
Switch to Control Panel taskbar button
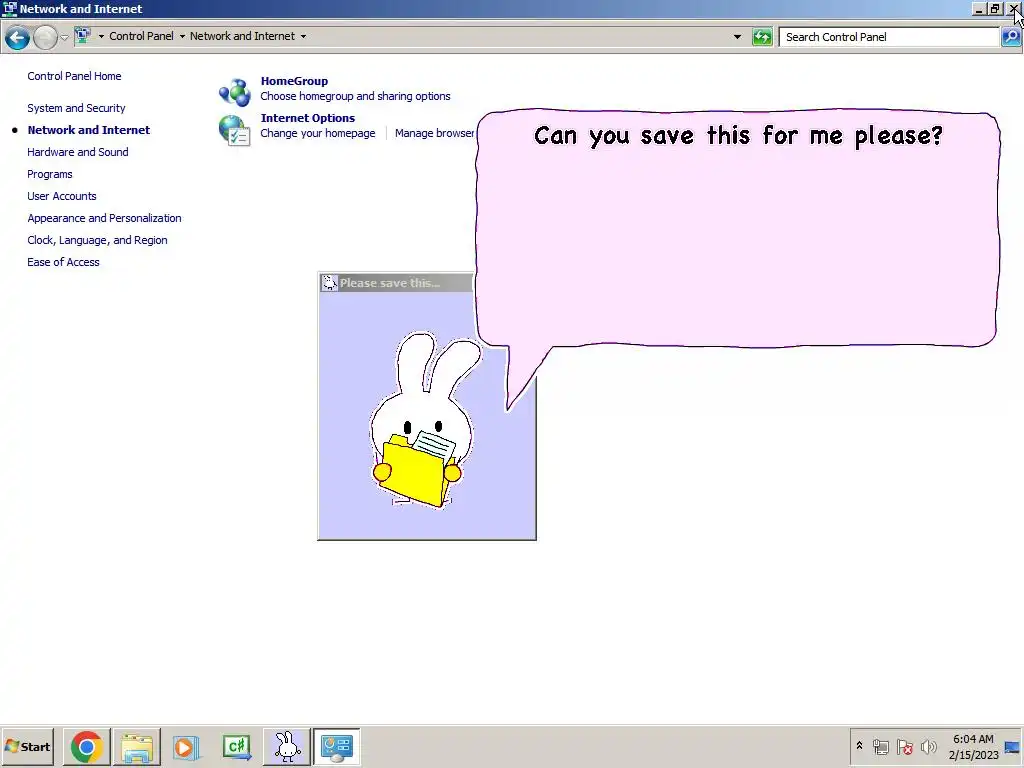(336, 746)
